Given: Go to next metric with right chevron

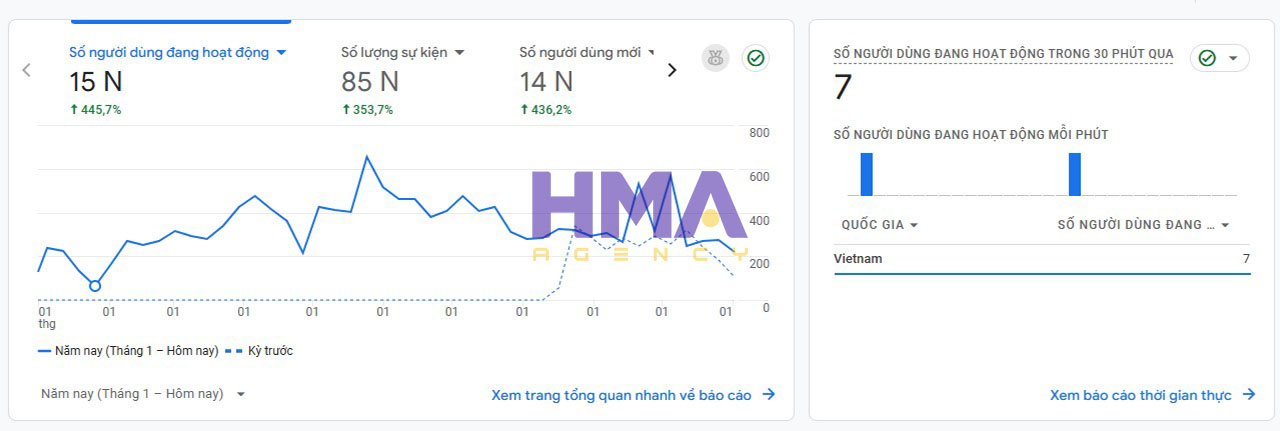Looking at the screenshot, I should pos(672,70).
